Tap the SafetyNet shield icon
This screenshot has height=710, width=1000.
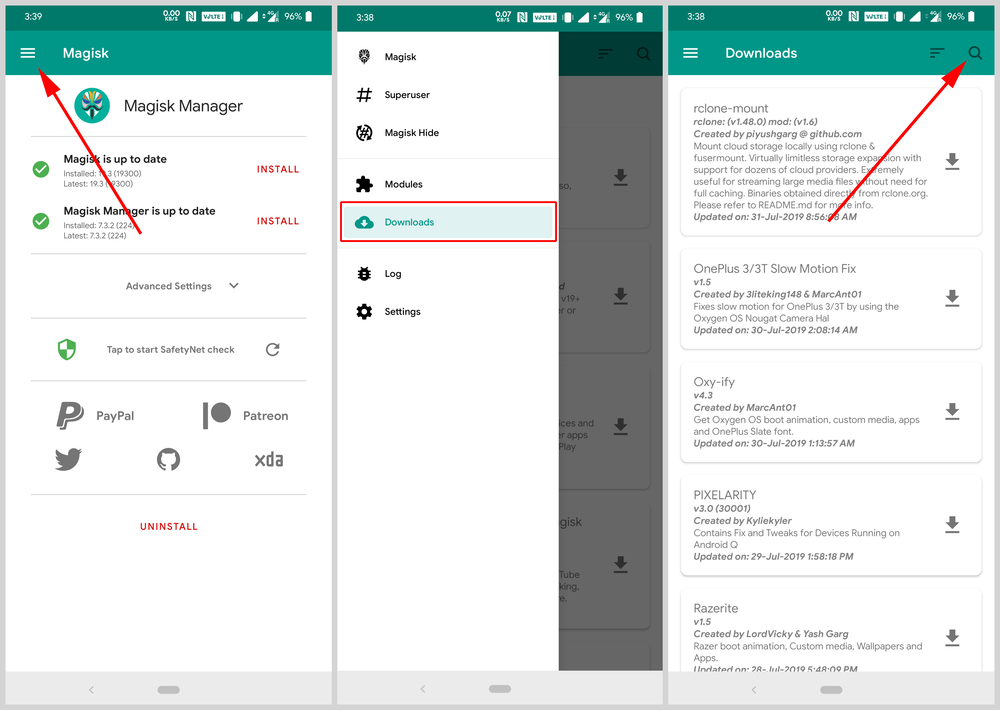67,350
